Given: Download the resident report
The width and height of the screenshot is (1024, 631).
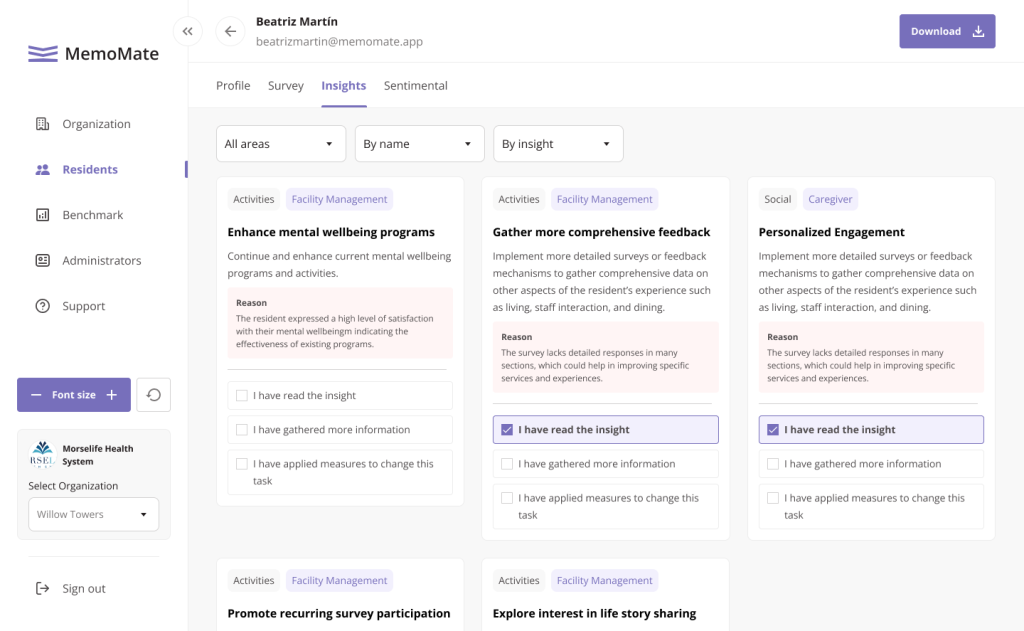Looking at the screenshot, I should pos(946,32).
